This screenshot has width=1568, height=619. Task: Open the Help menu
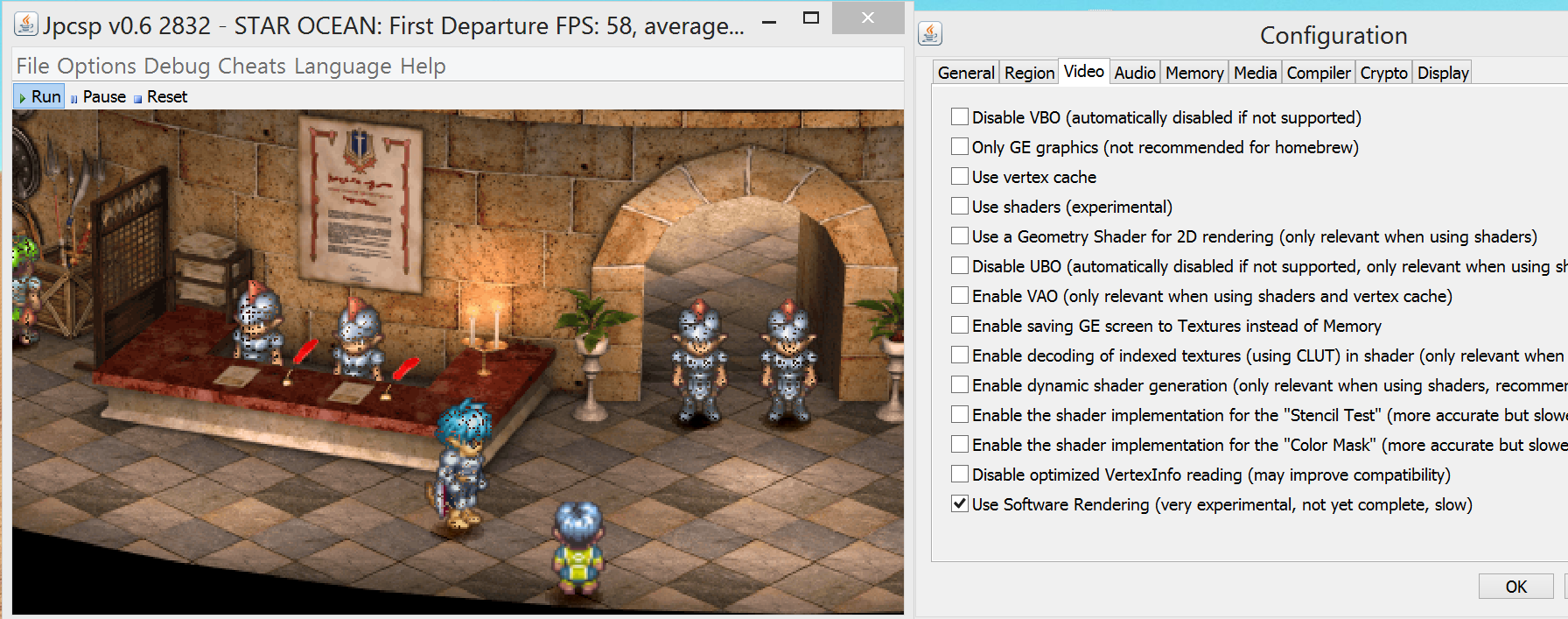tap(423, 66)
